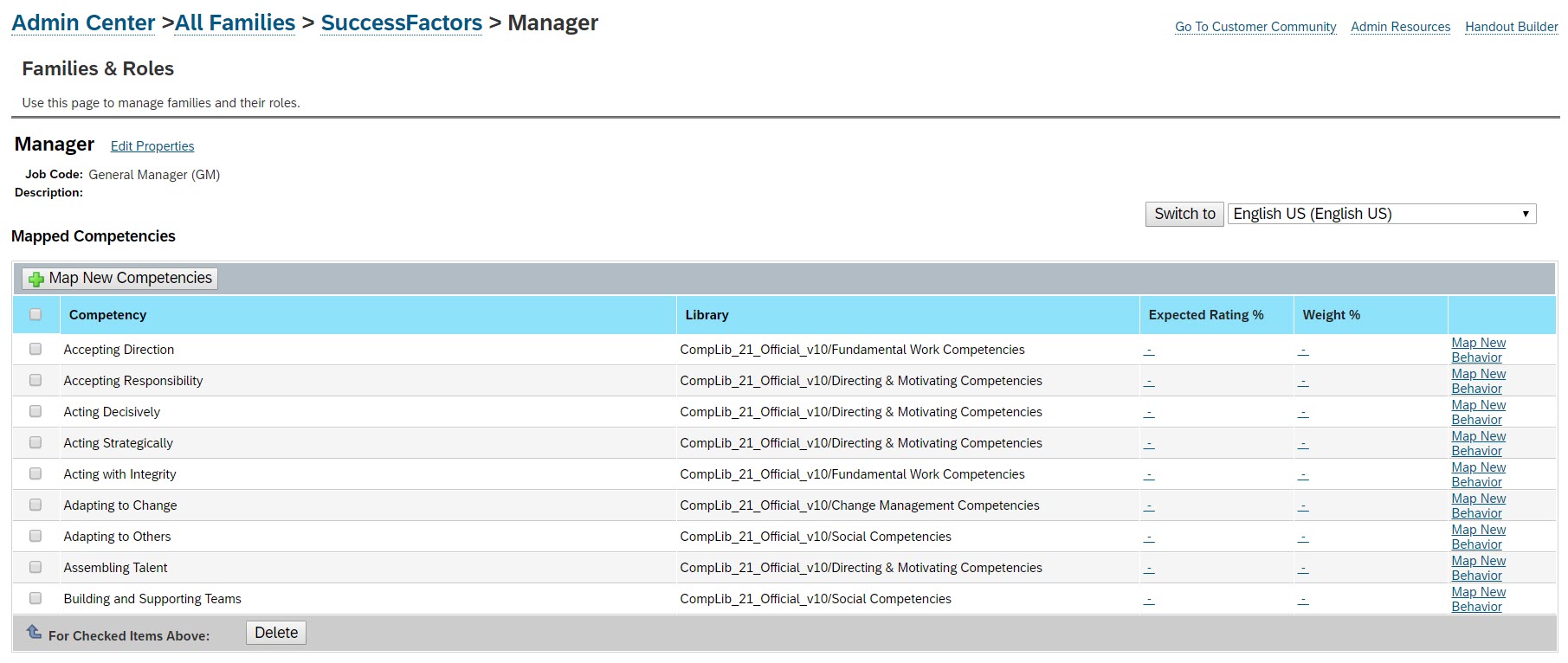1568x663 pixels.
Task: Click Map New Behavior for Acting with Integrity
Action: pyautogui.click(x=1478, y=474)
